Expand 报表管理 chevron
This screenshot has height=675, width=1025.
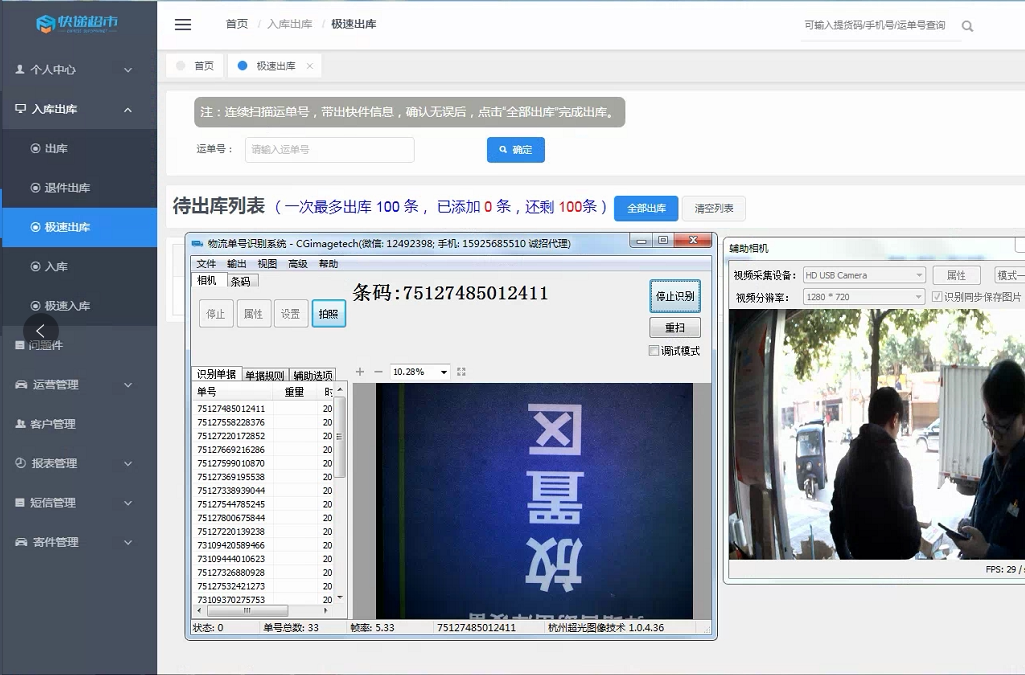click(128, 463)
